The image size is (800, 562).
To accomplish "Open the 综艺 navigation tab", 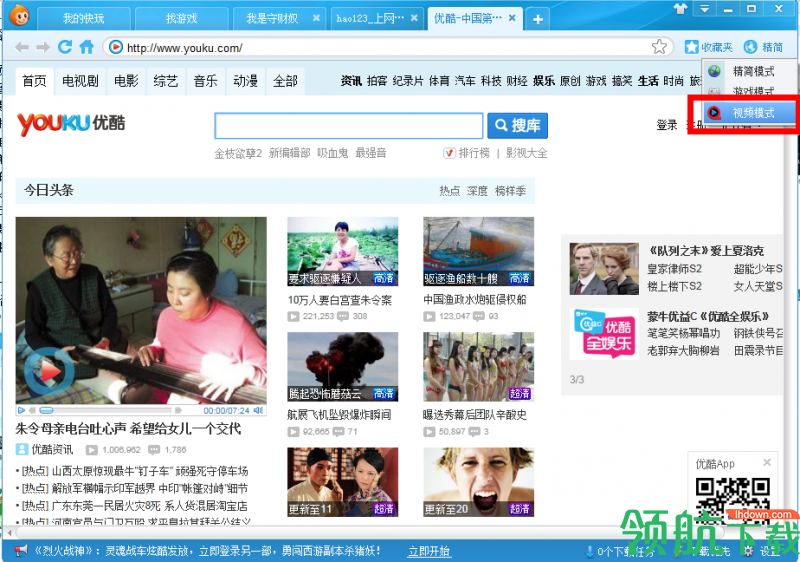I will click(166, 81).
